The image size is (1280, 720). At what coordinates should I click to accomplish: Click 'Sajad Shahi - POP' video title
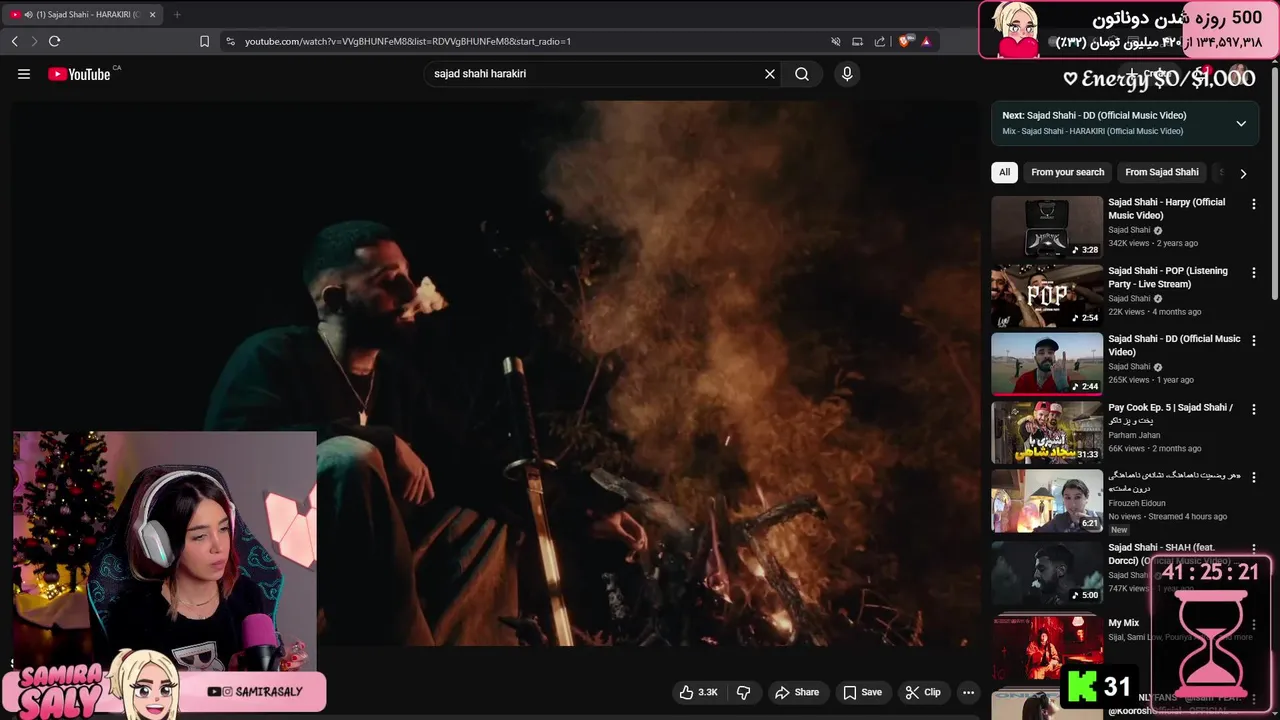coord(1168,277)
